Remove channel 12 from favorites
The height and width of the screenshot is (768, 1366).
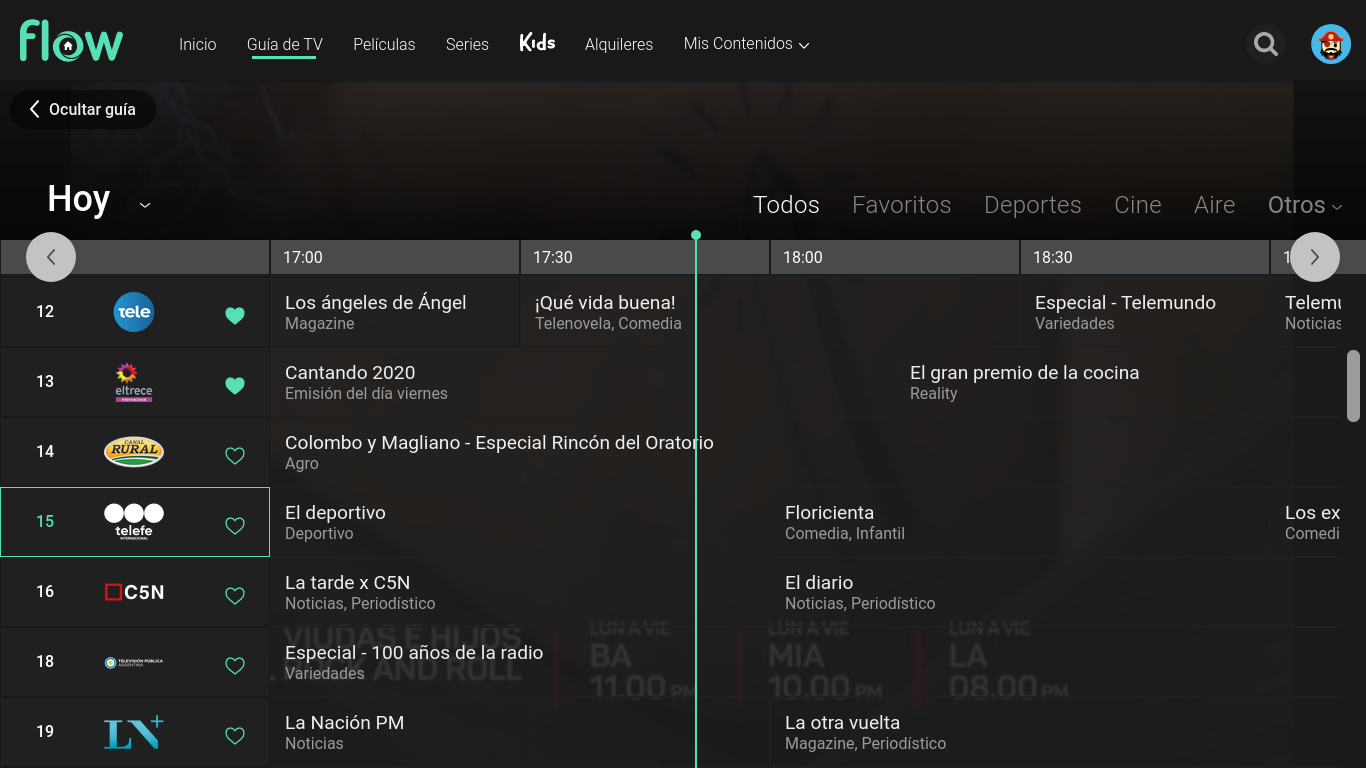point(235,316)
